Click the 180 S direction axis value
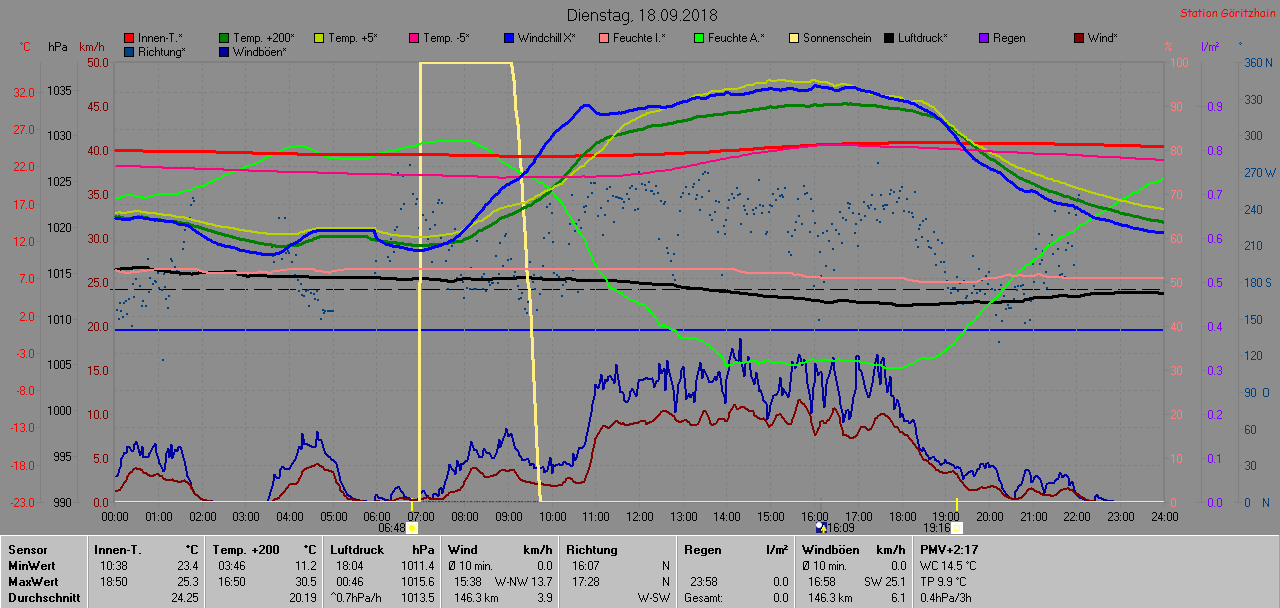 point(1257,283)
